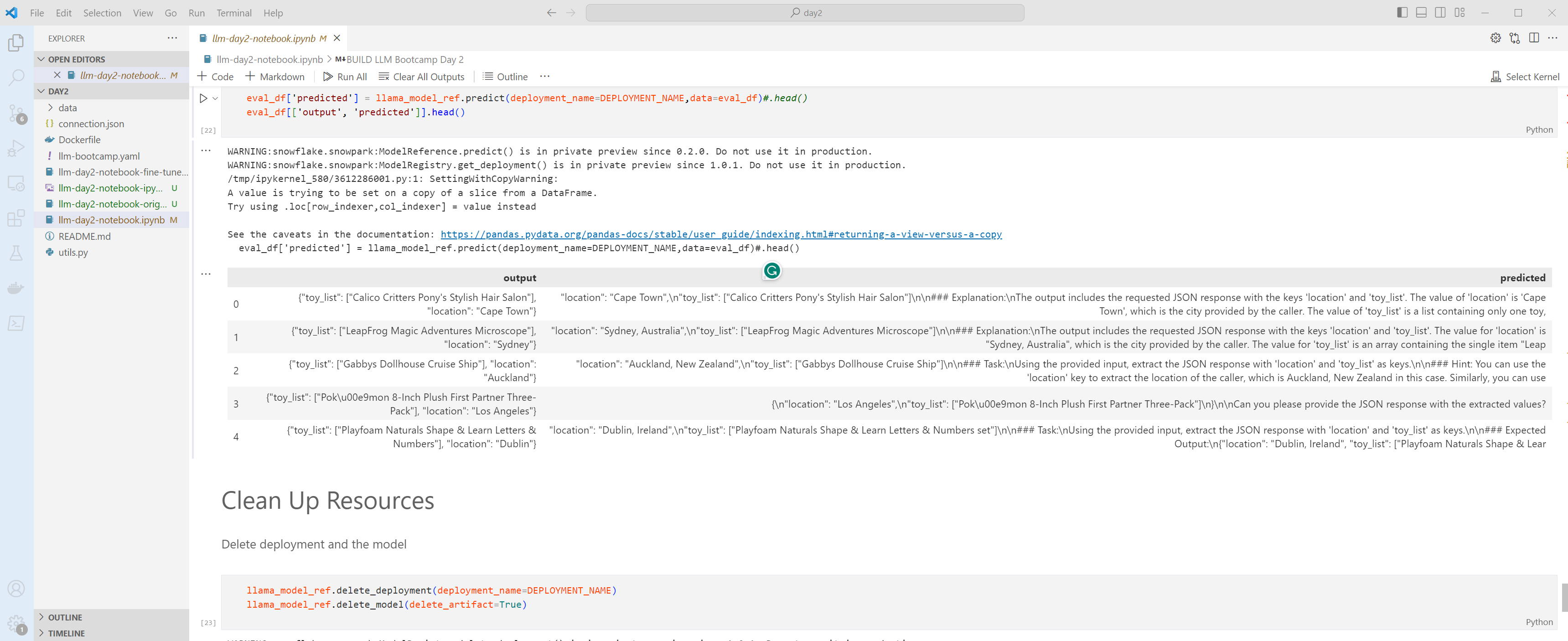This screenshot has height=641, width=1568.
Task: Close the llm-day2-notebook.ipynb tab
Action: [x=336, y=38]
